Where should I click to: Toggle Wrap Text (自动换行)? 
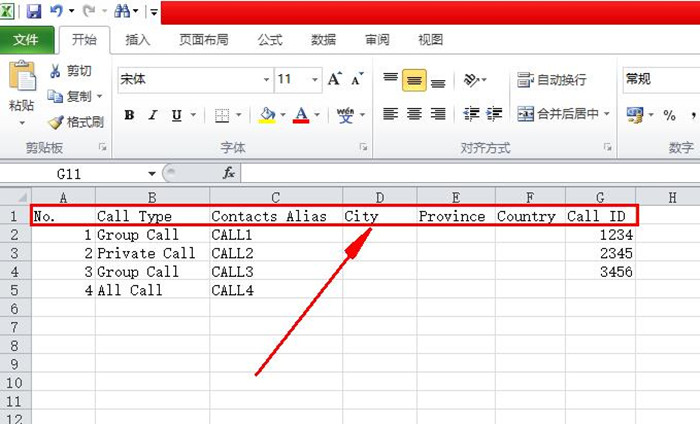point(552,80)
